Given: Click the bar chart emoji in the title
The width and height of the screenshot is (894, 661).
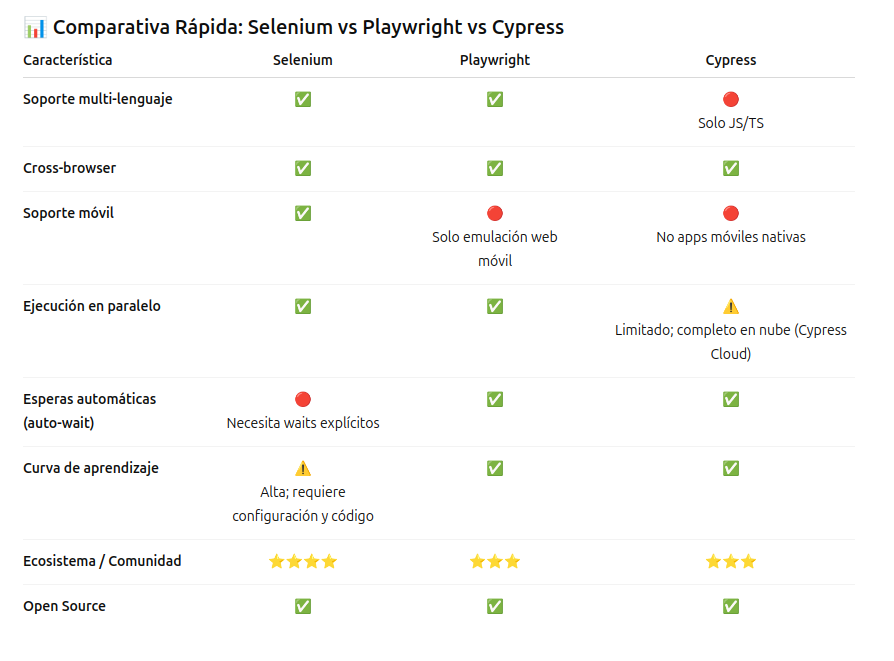Looking at the screenshot, I should pyautogui.click(x=34, y=28).
